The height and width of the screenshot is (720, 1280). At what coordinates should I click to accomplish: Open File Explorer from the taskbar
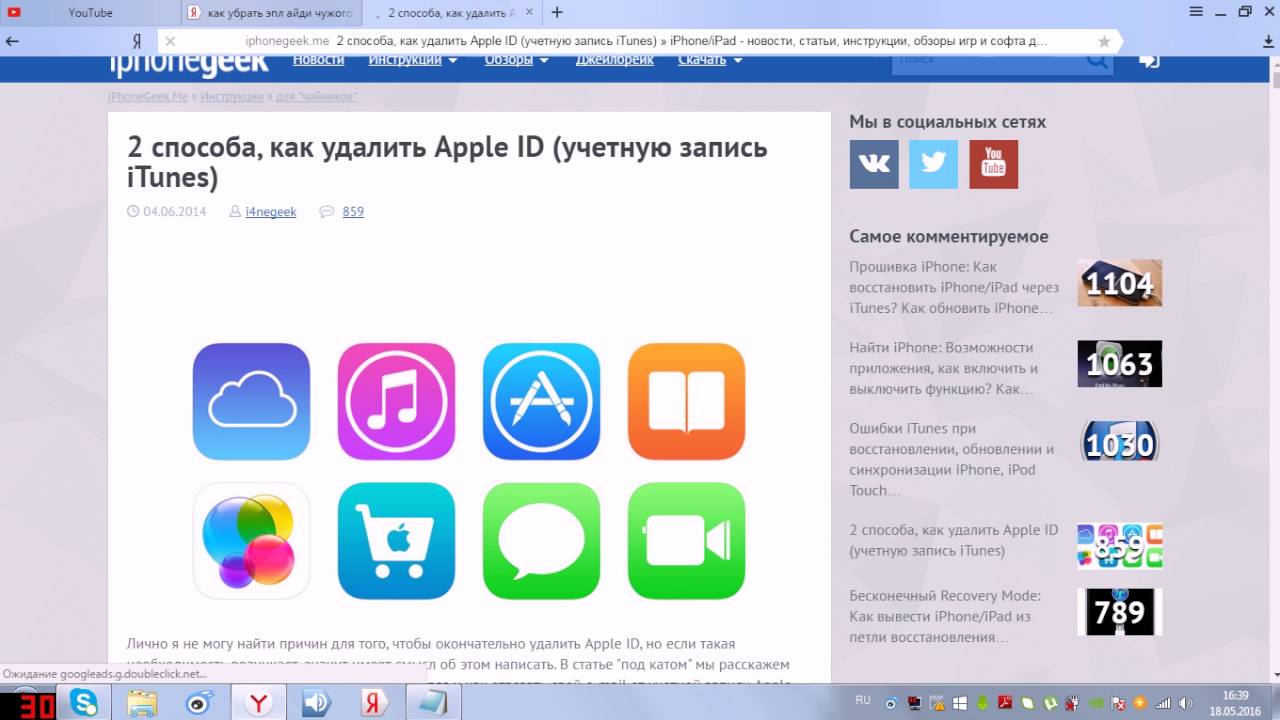142,703
